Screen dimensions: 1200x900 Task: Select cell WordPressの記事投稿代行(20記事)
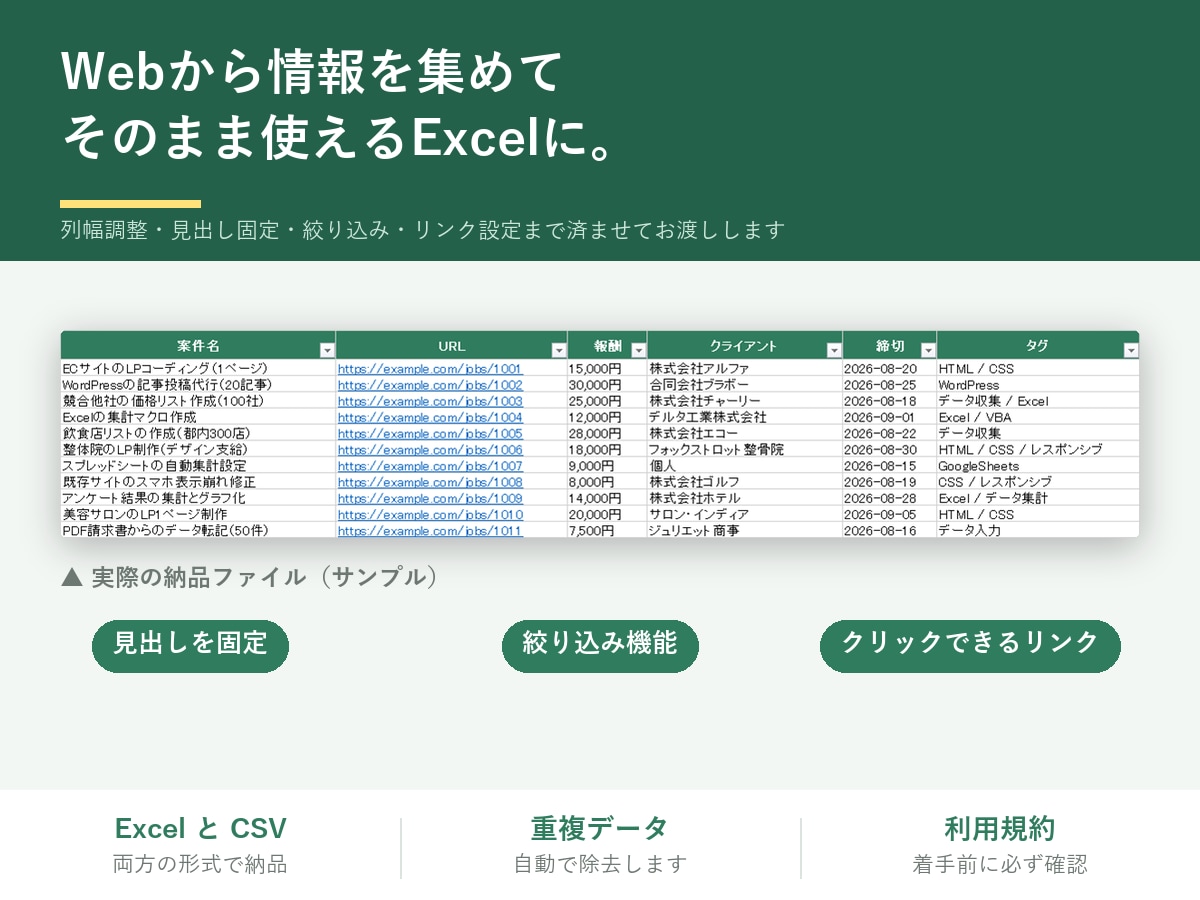[198, 385]
